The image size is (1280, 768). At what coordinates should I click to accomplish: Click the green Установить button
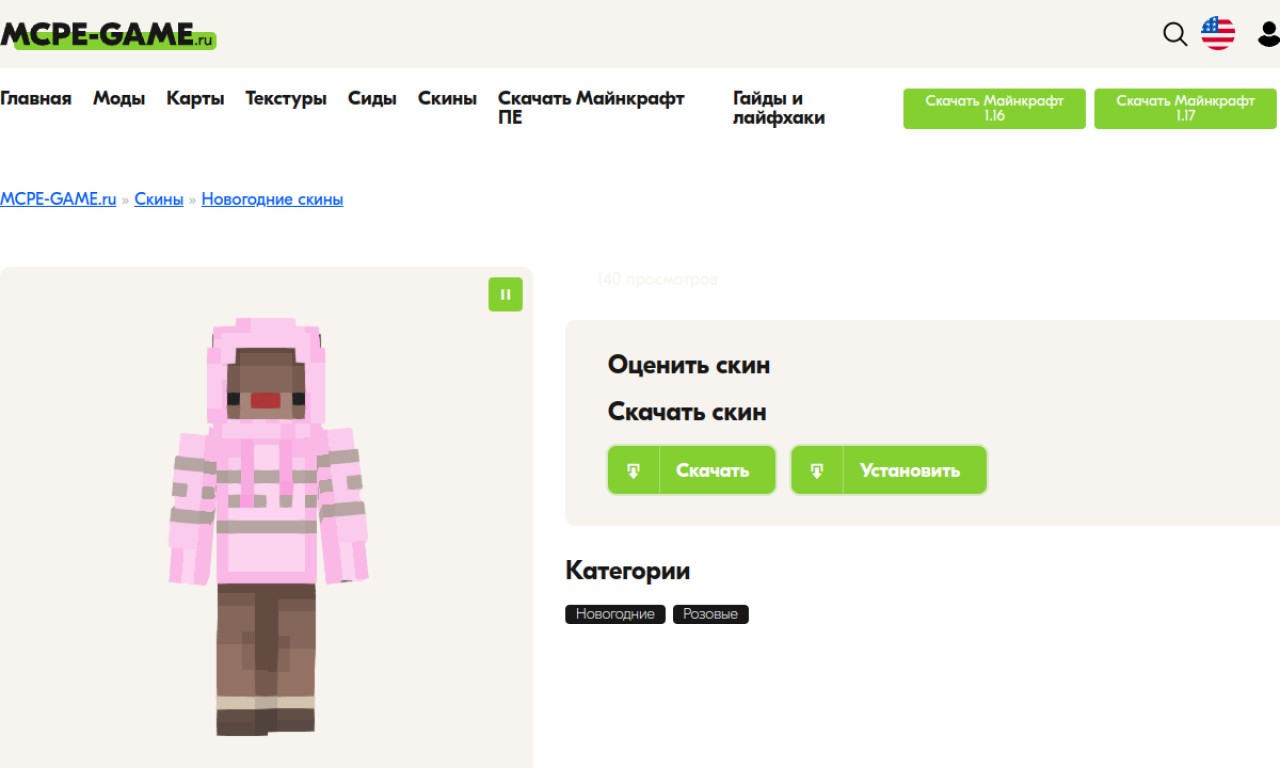(x=889, y=470)
